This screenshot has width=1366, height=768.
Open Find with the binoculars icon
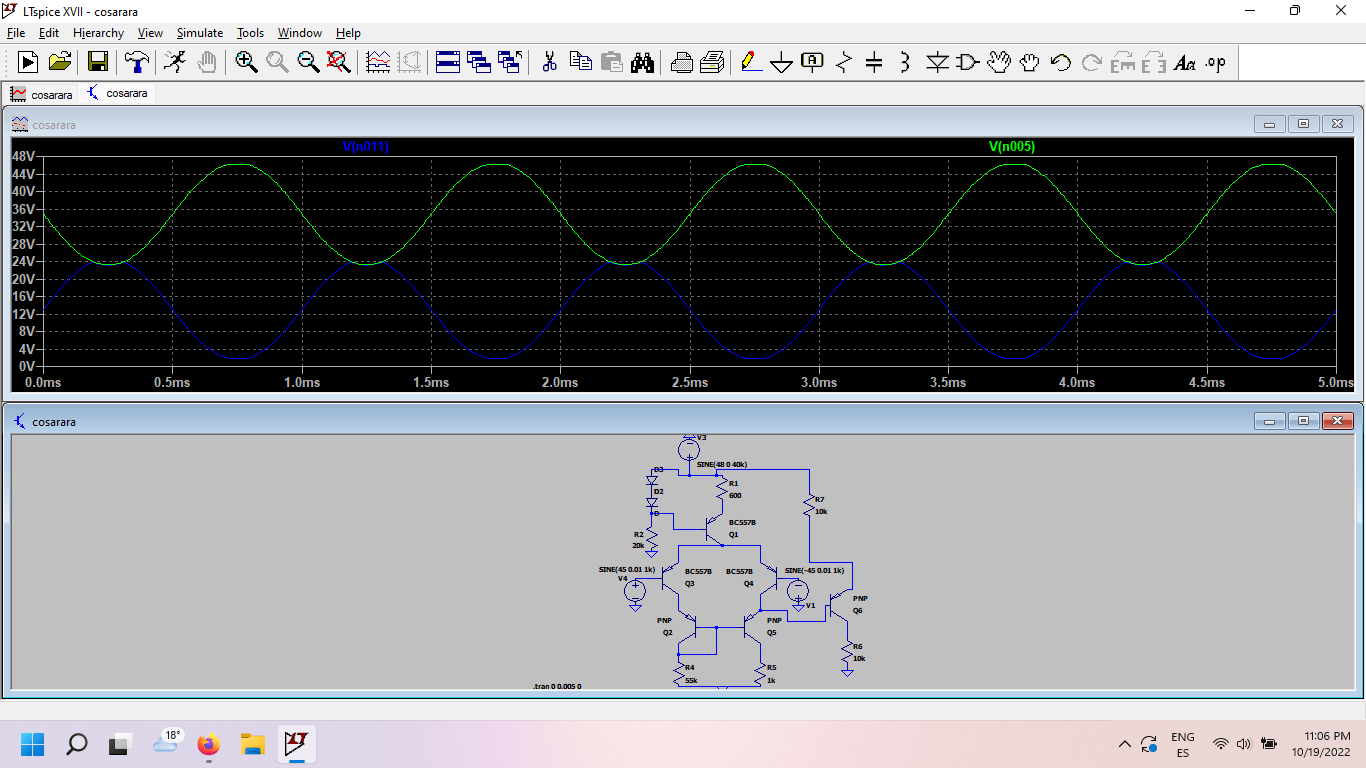(642, 62)
